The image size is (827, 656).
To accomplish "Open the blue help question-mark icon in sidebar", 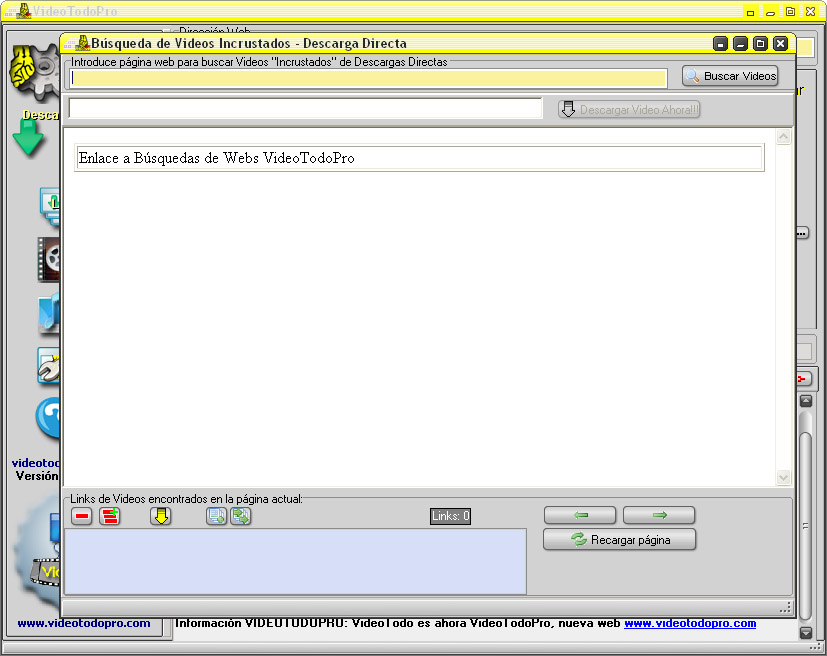I will [48, 418].
